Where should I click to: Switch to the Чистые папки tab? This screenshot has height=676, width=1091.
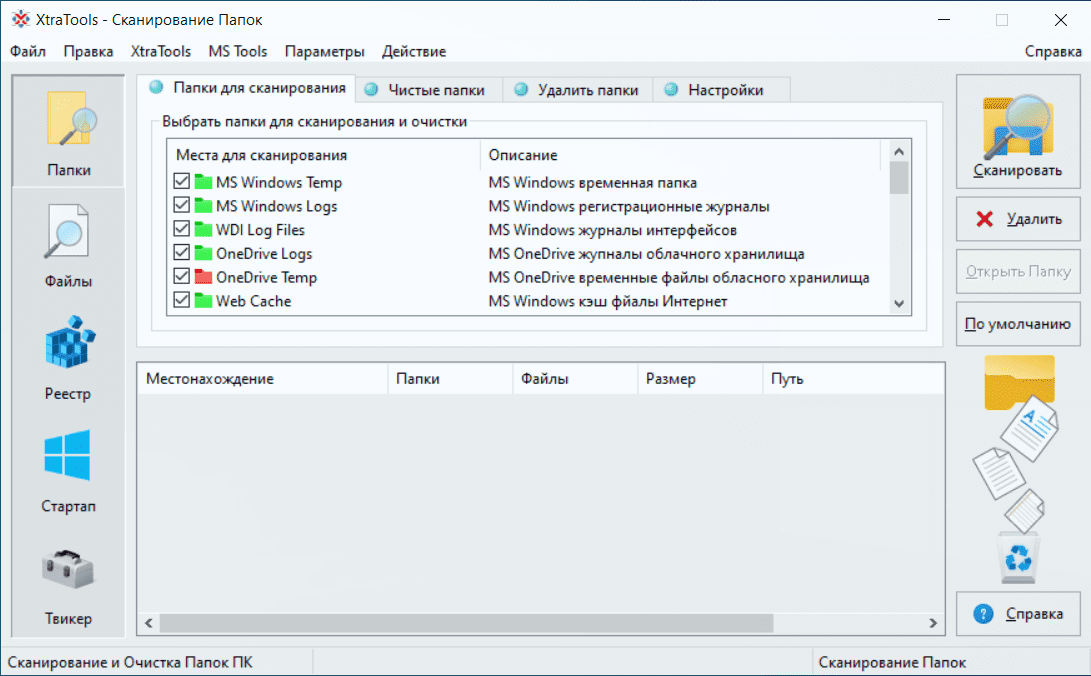click(429, 90)
